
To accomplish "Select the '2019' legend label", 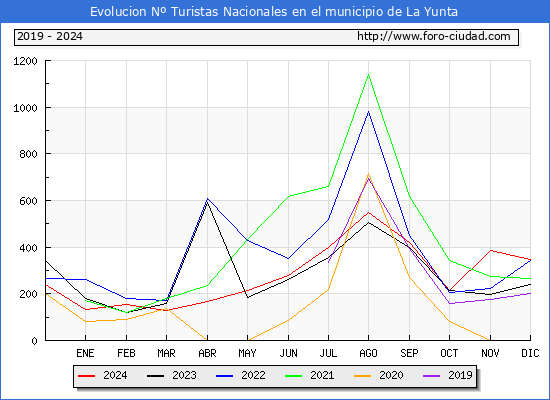I will [460, 375].
